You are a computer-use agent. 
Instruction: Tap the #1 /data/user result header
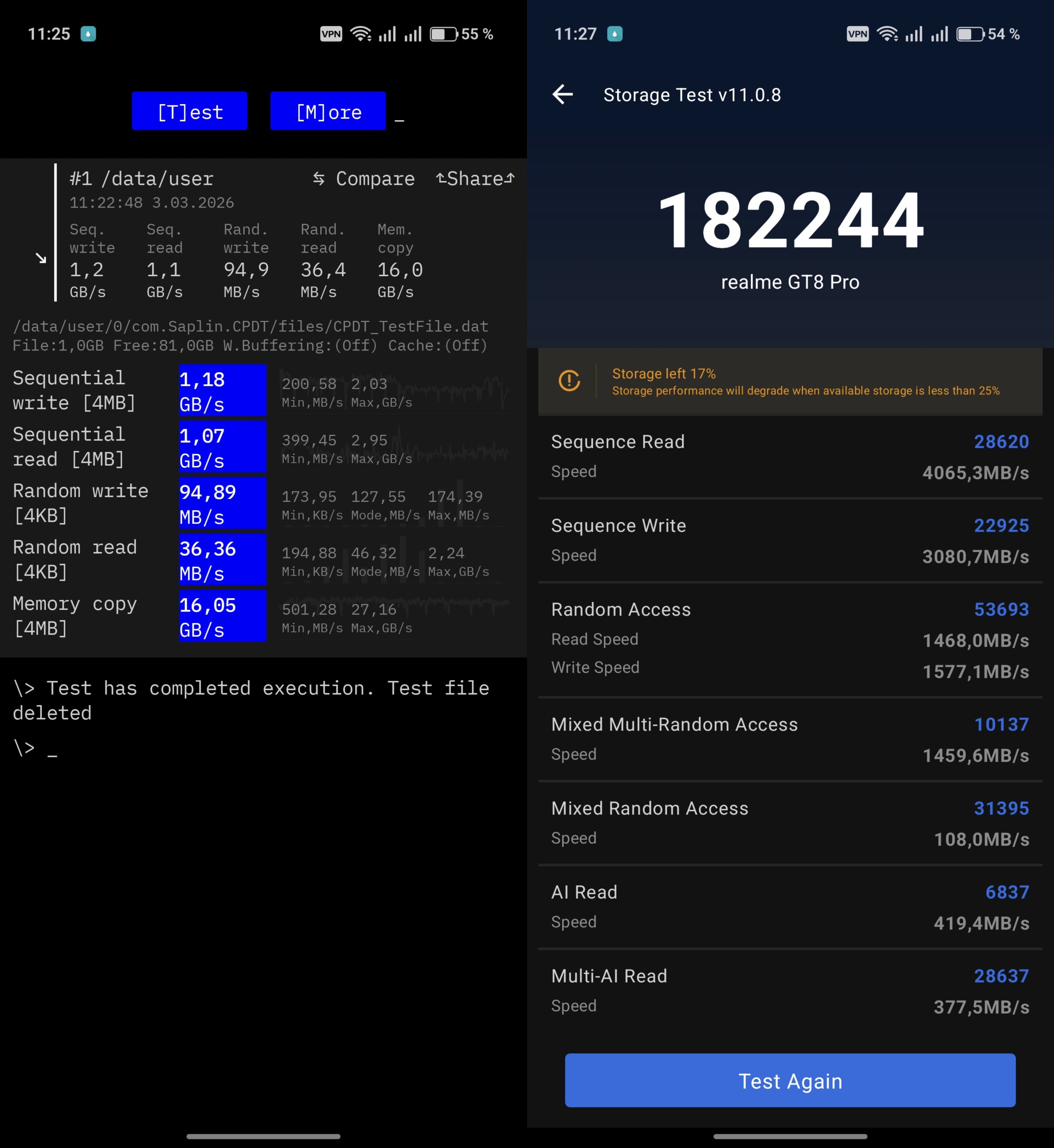141,179
